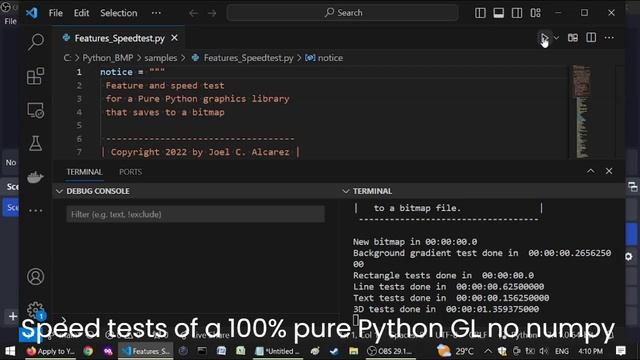This screenshot has width=640, height=360.
Task: Open the Selection menu
Action: pos(119,13)
